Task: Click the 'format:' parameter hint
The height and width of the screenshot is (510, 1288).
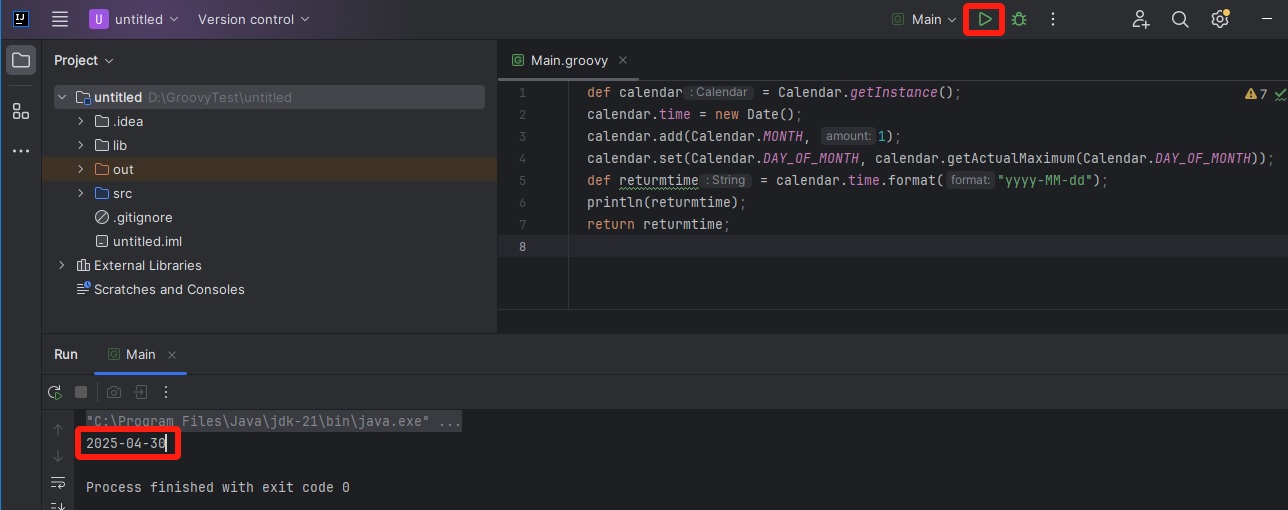Action: (x=971, y=180)
